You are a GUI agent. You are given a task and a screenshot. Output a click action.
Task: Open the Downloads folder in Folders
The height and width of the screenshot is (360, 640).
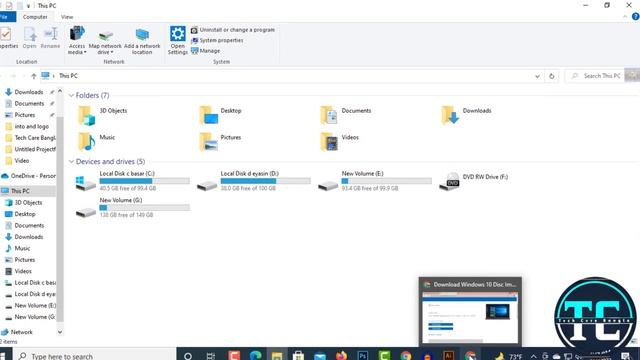pyautogui.click(x=466, y=115)
